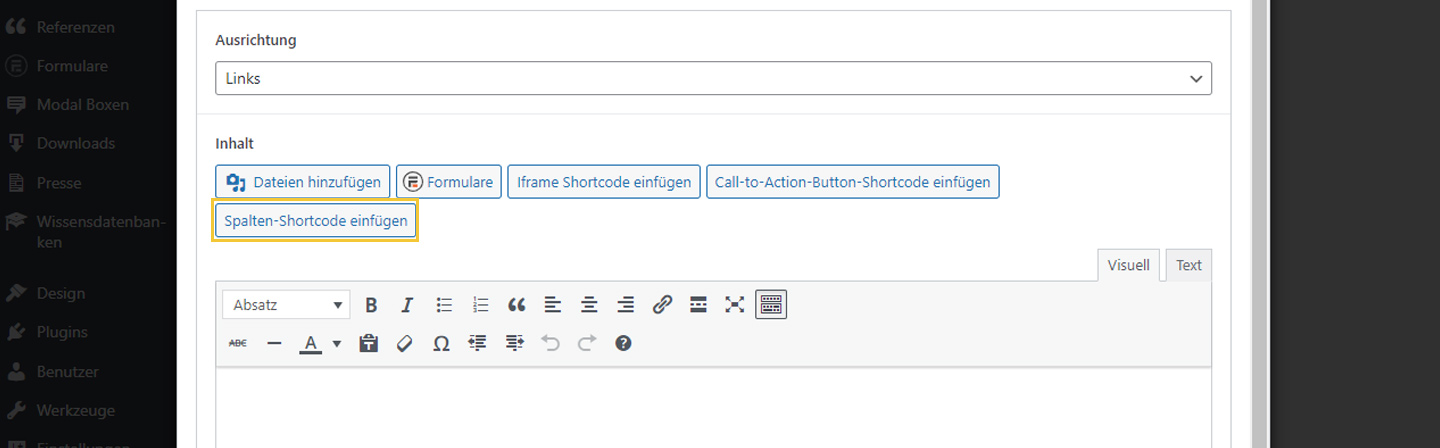Toggle distraction-free fullscreen mode
1440x448 pixels.
tap(735, 305)
